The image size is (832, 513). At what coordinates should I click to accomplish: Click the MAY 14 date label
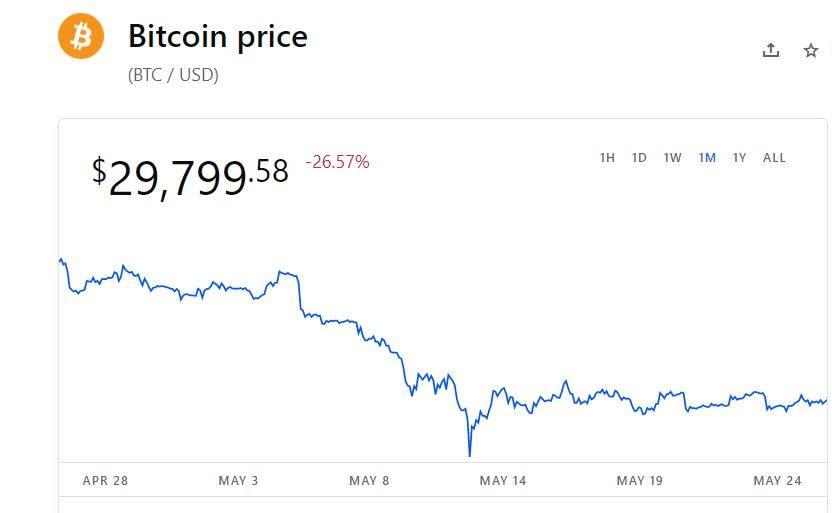pos(502,481)
